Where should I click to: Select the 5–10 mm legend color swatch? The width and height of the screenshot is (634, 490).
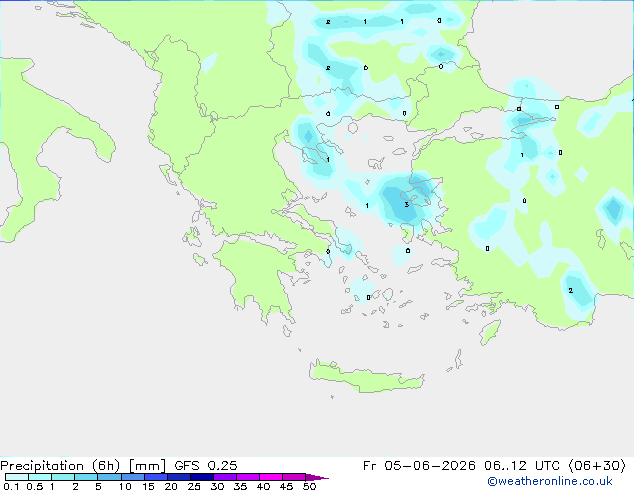coord(109,477)
